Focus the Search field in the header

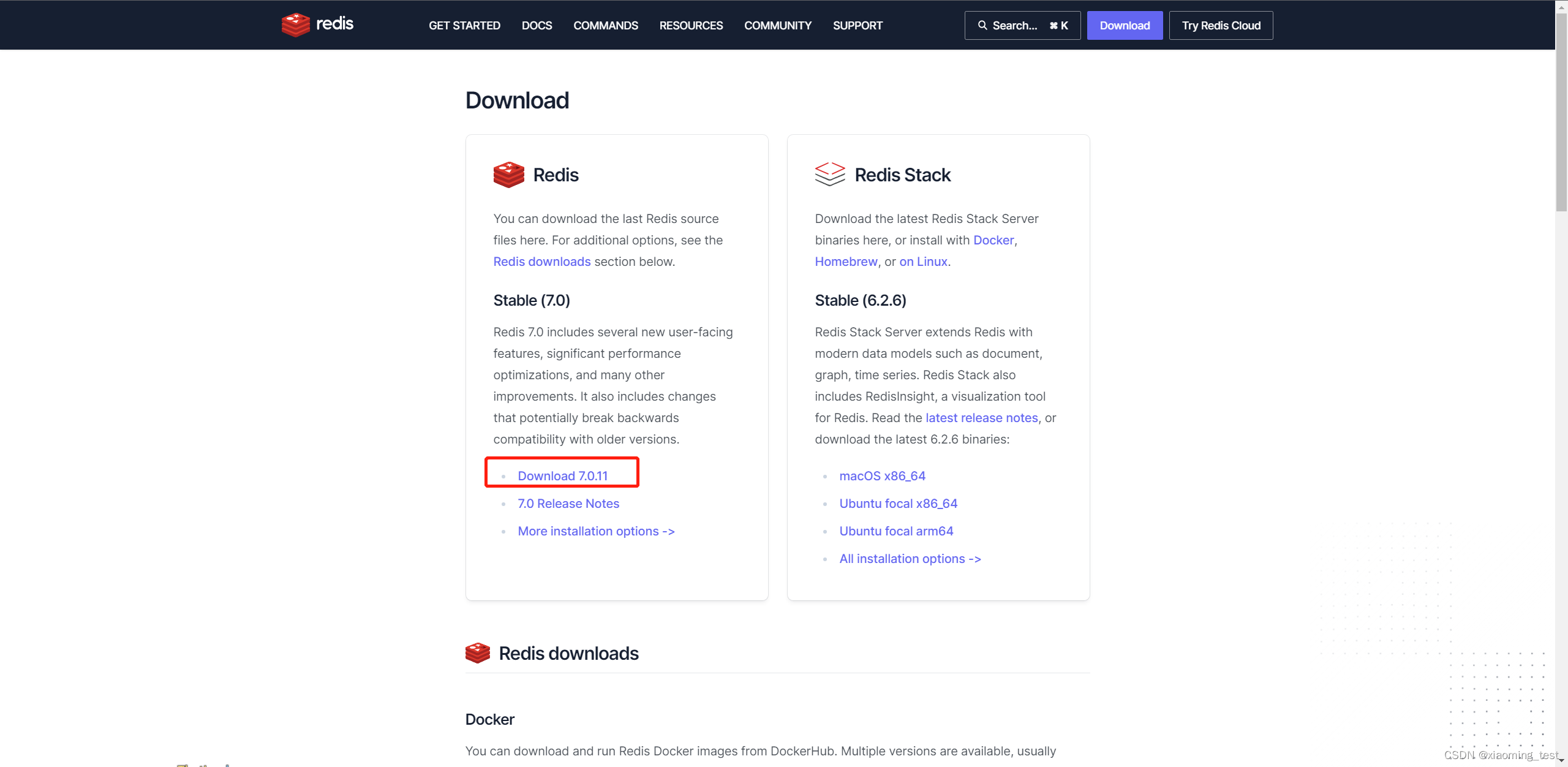1022,25
